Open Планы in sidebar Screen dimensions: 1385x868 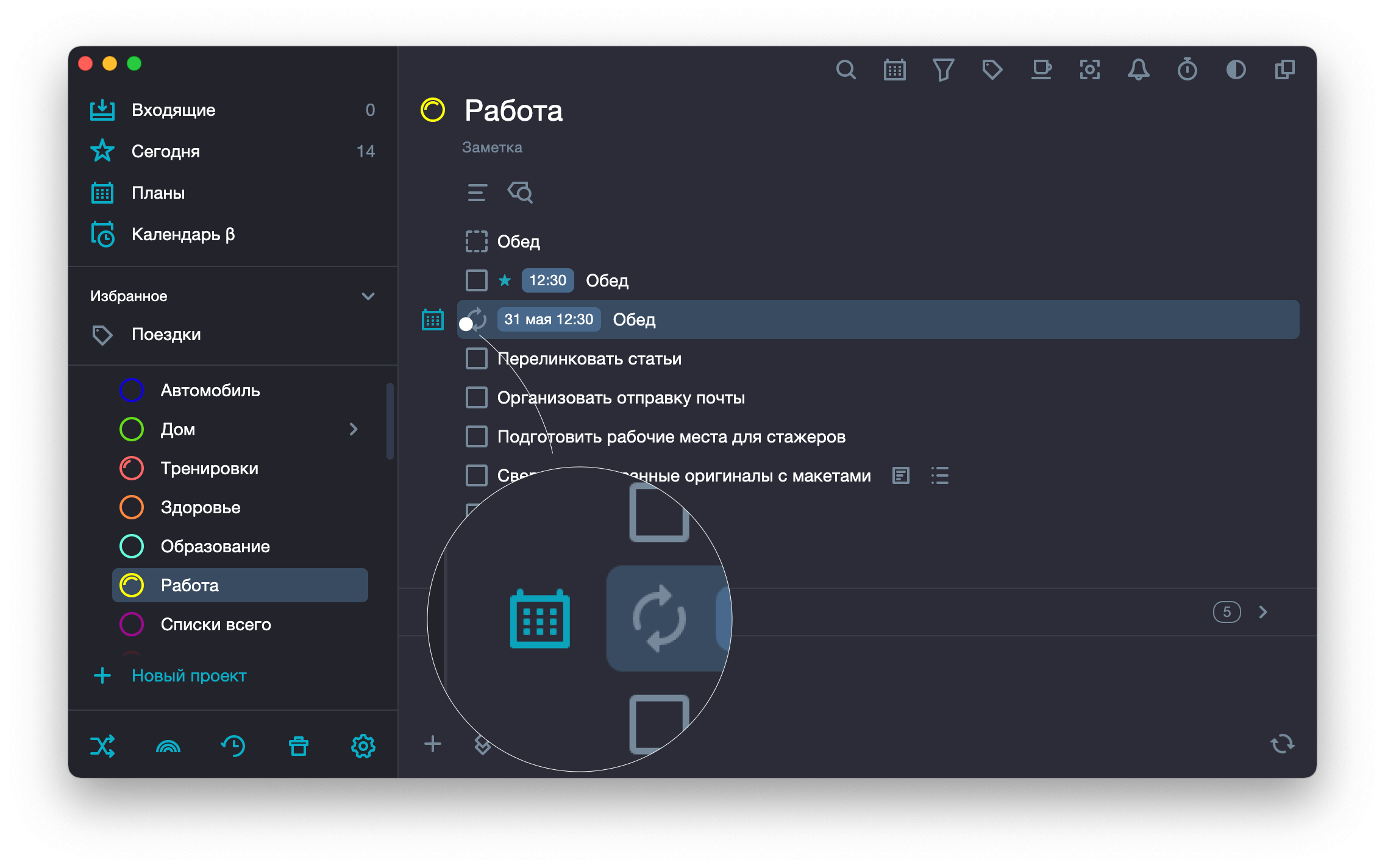pos(233,193)
